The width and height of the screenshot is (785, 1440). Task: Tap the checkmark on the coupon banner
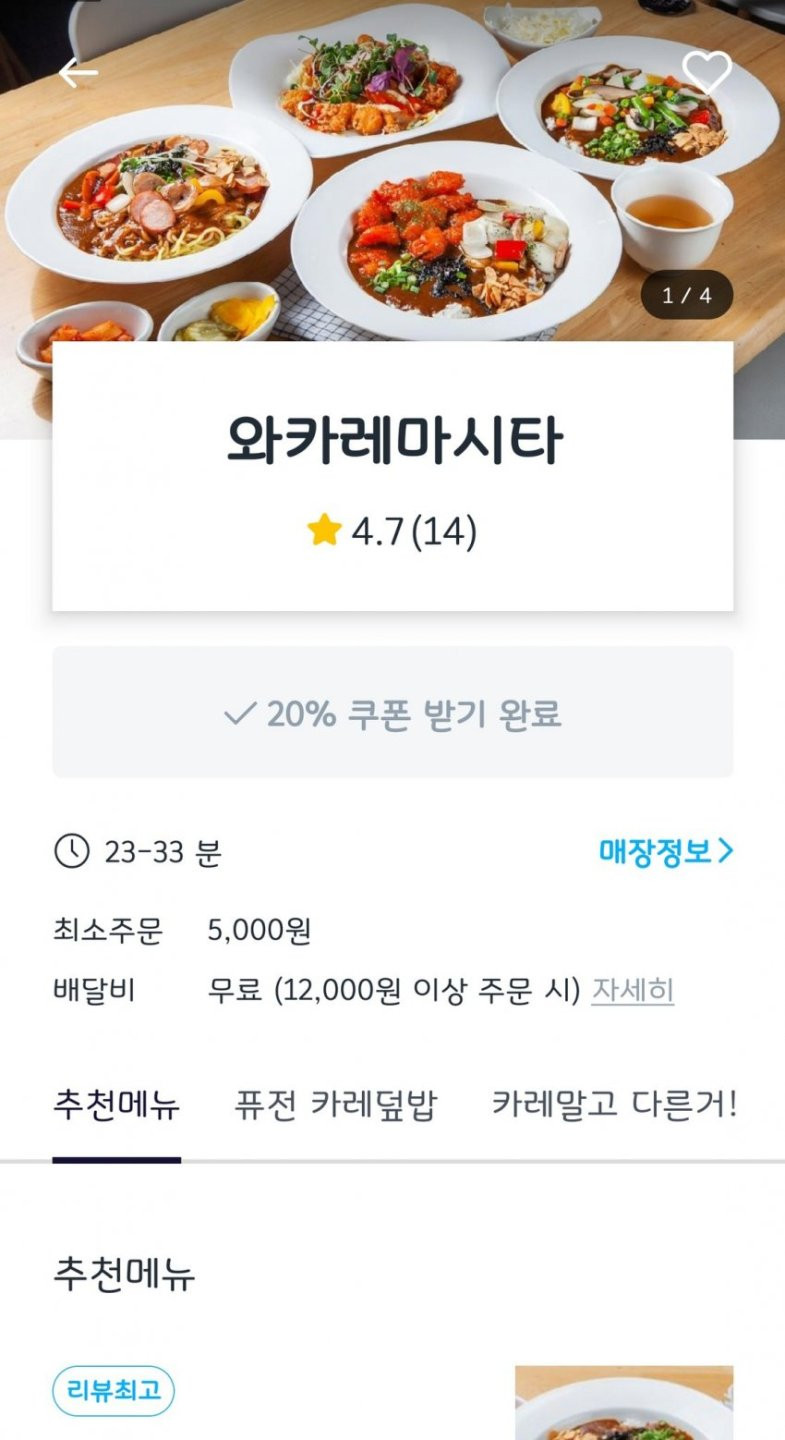[x=240, y=714]
